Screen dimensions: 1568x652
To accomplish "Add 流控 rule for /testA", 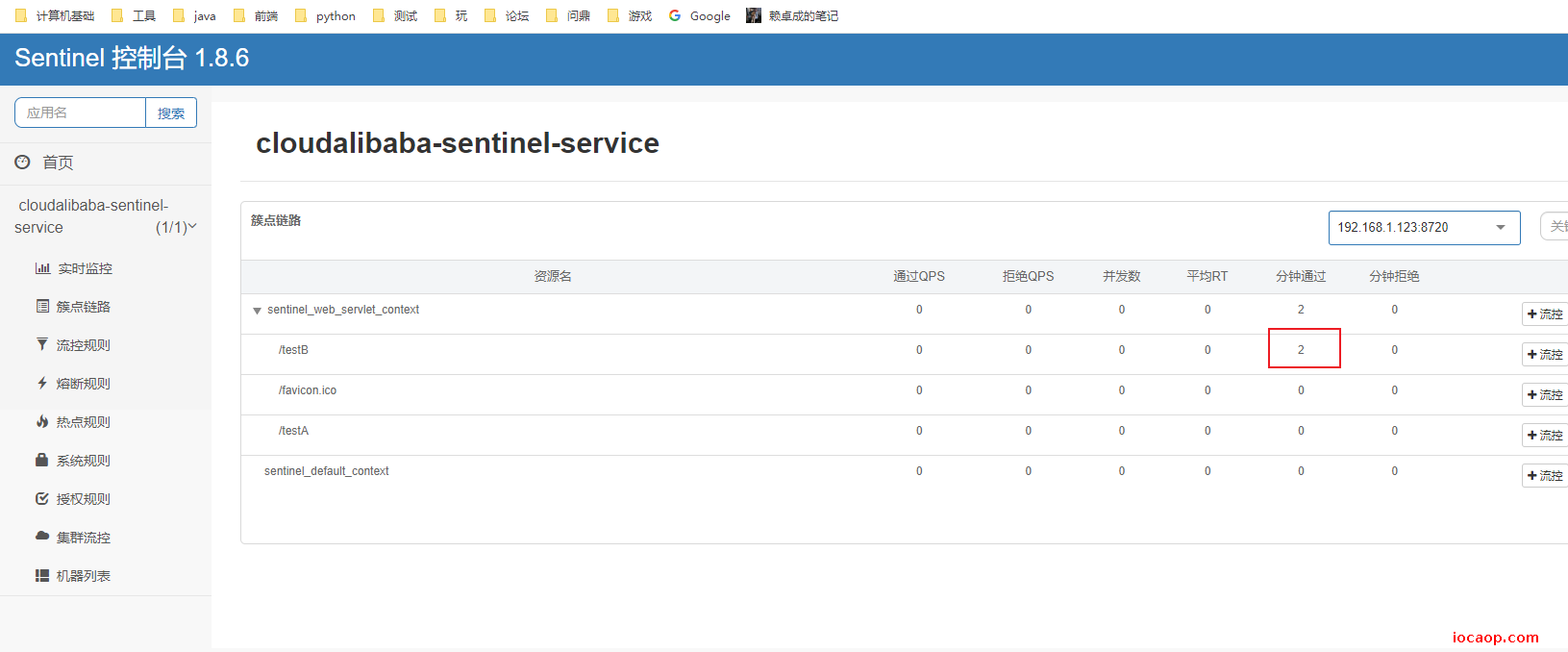I will tap(1545, 436).
